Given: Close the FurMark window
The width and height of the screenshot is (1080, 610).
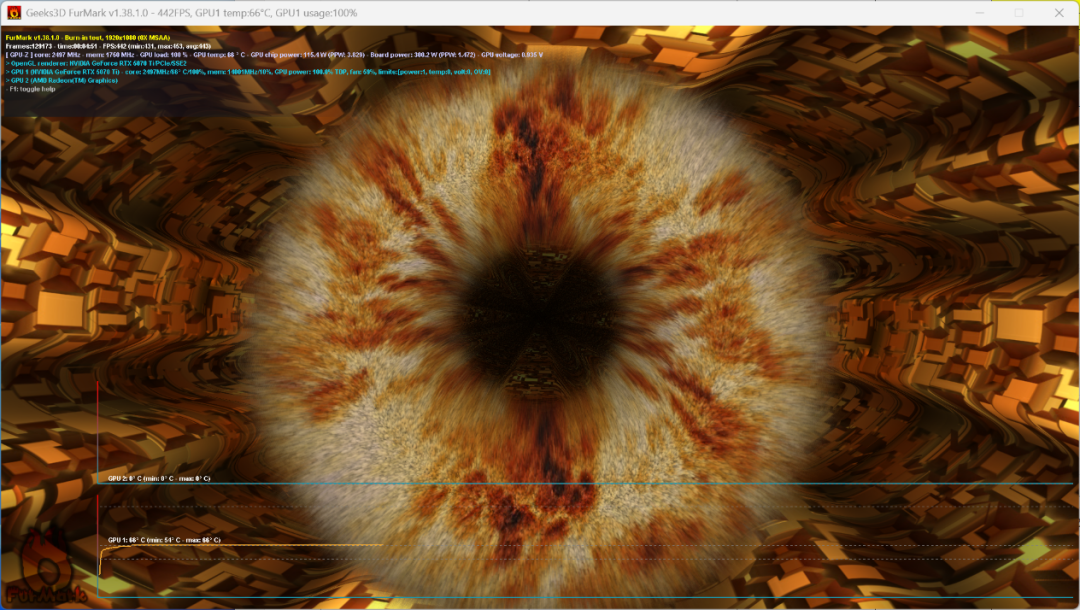Looking at the screenshot, I should pyautogui.click(x=1059, y=13).
